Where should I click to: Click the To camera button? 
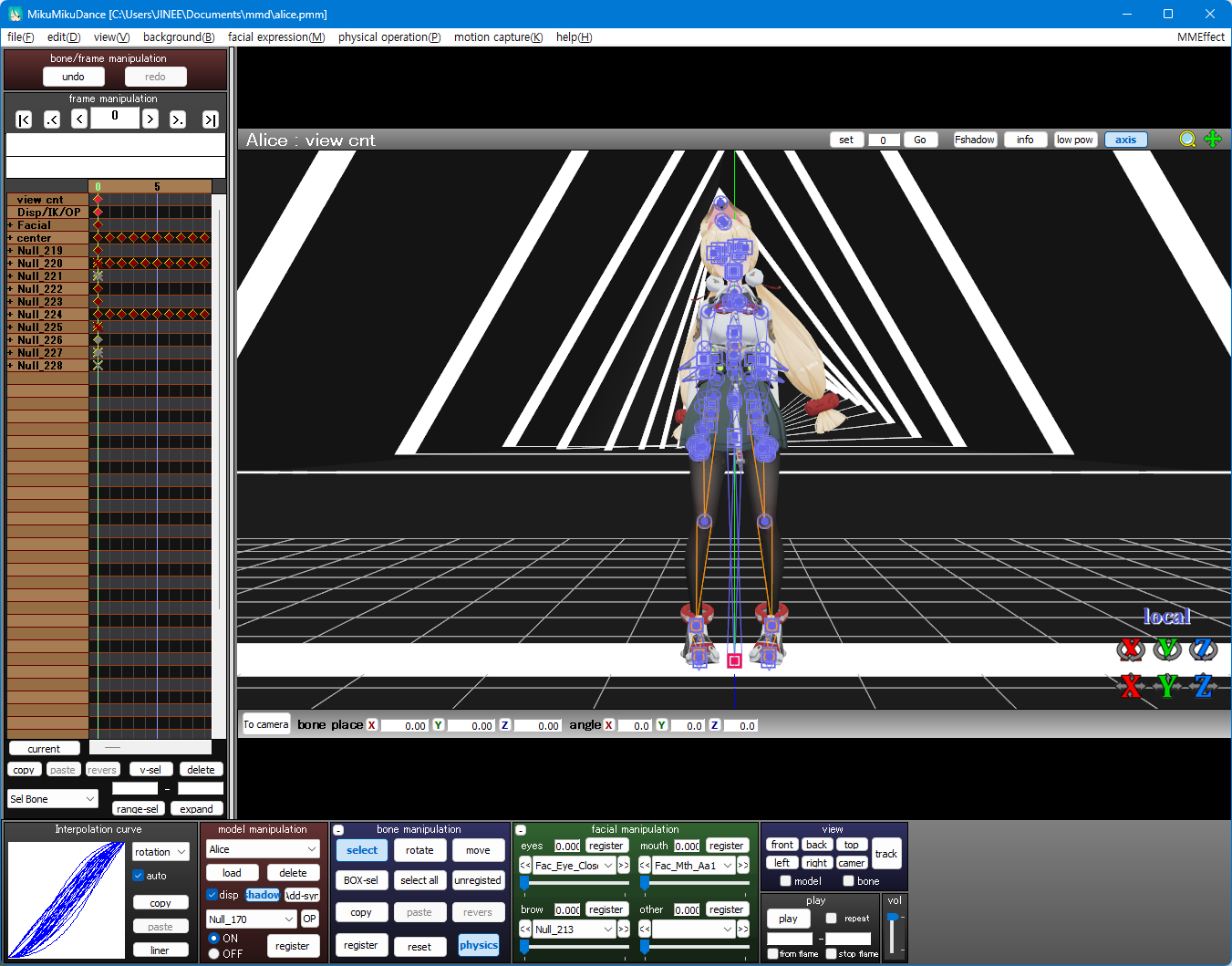pyautogui.click(x=266, y=724)
